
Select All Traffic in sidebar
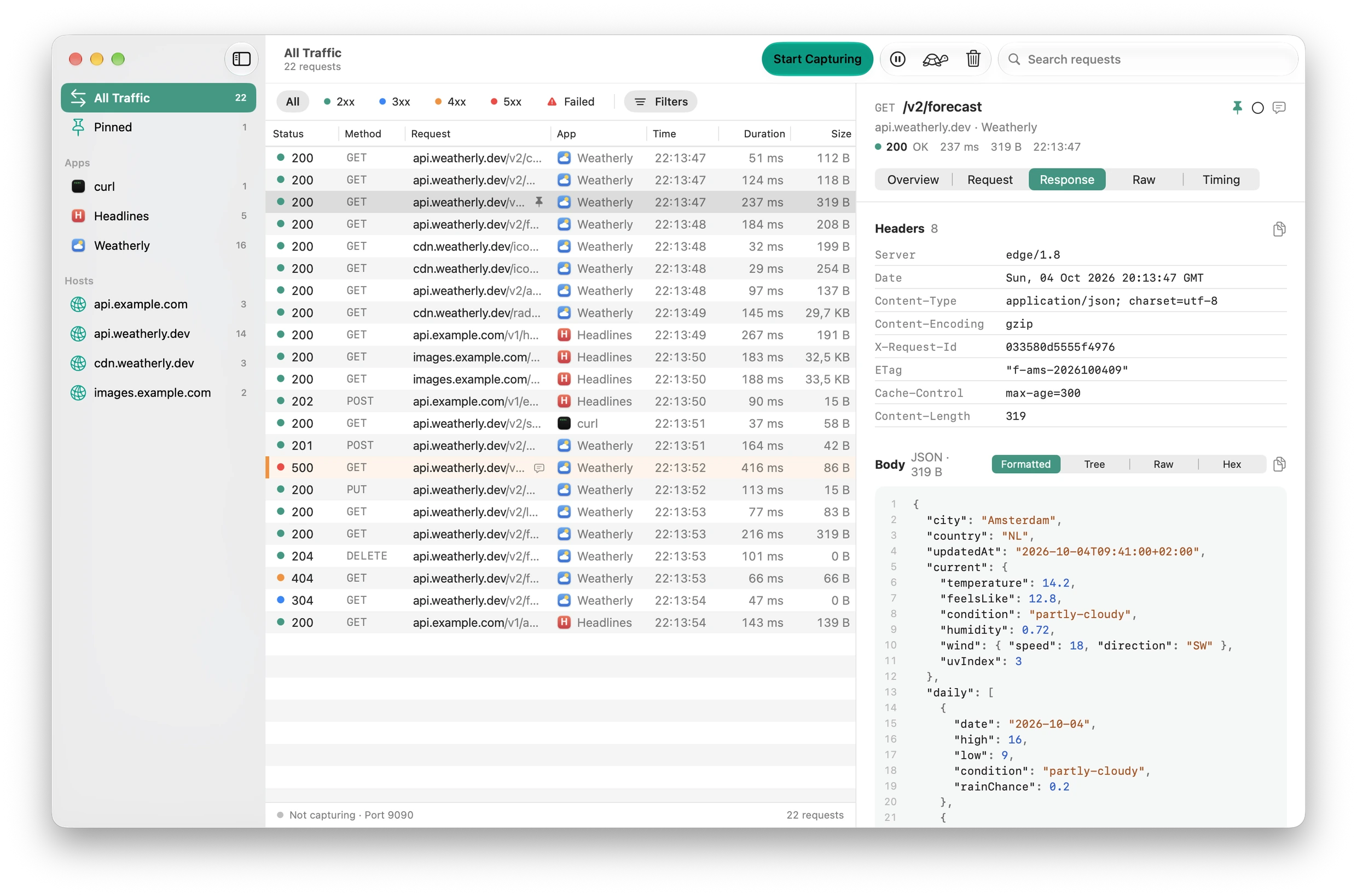tap(158, 98)
